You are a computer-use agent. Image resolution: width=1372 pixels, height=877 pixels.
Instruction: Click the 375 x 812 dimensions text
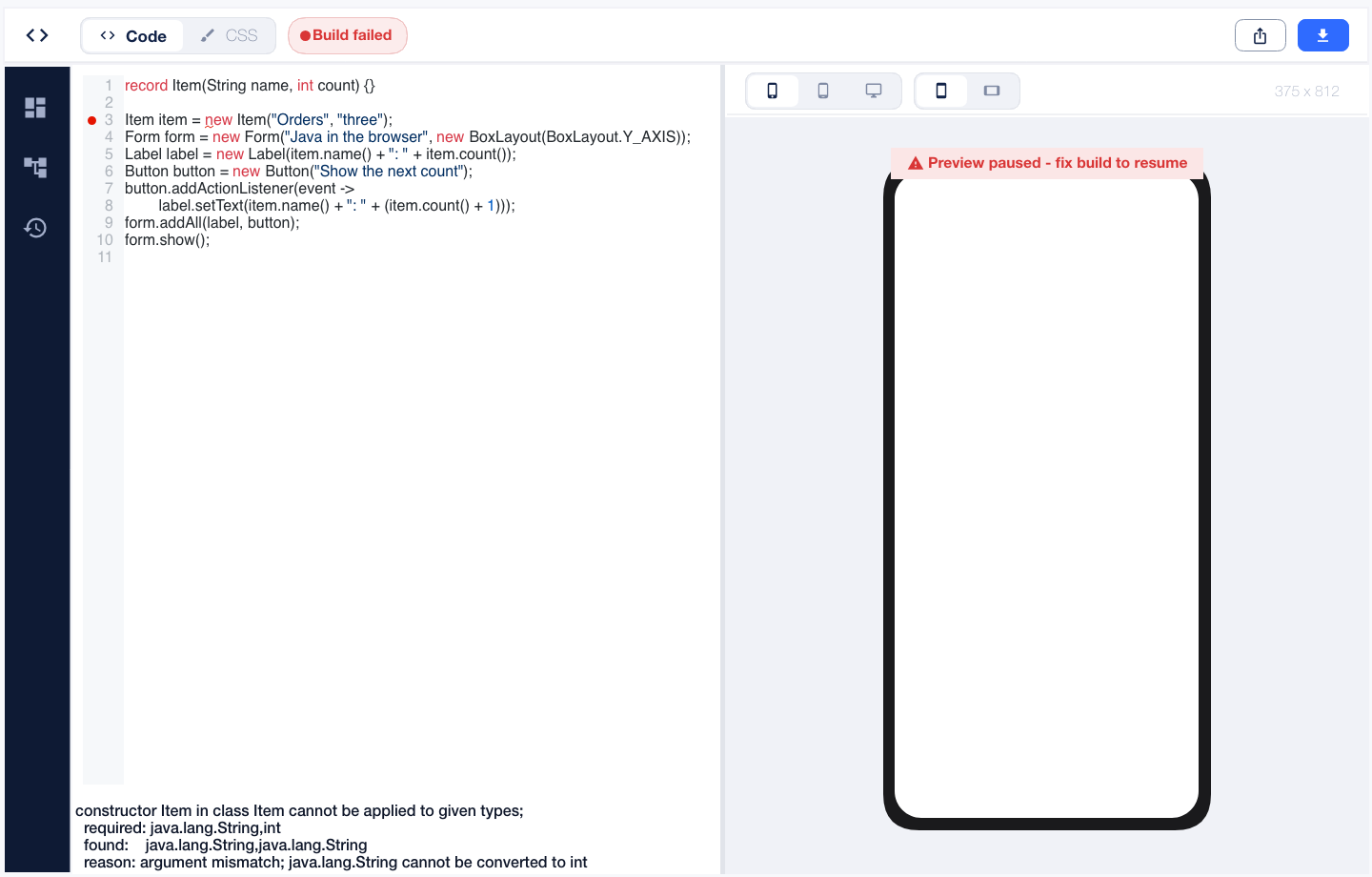[1306, 92]
